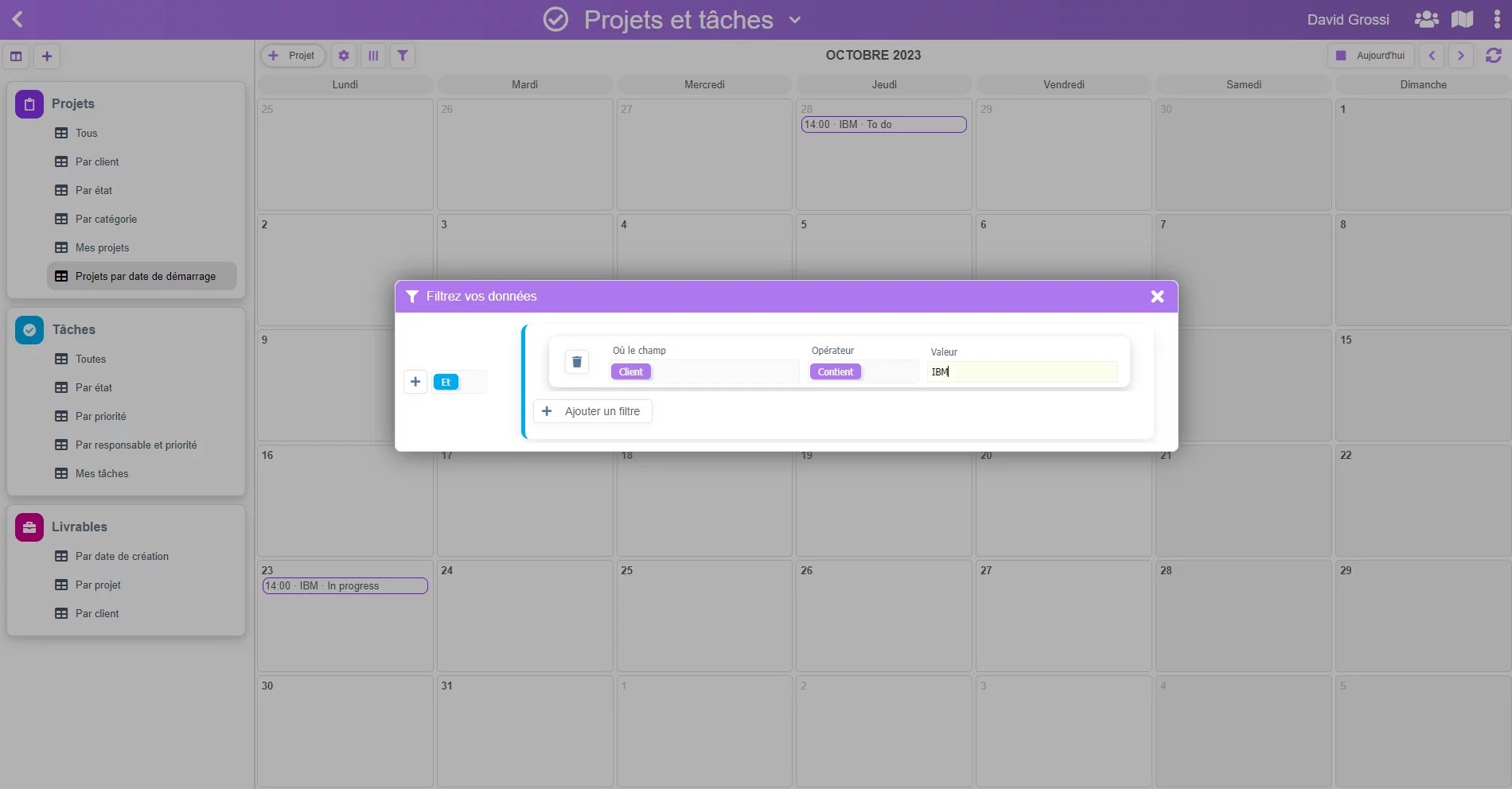Click the funnel filter icon in the toolbar
This screenshot has width=1512, height=789.
(x=403, y=56)
